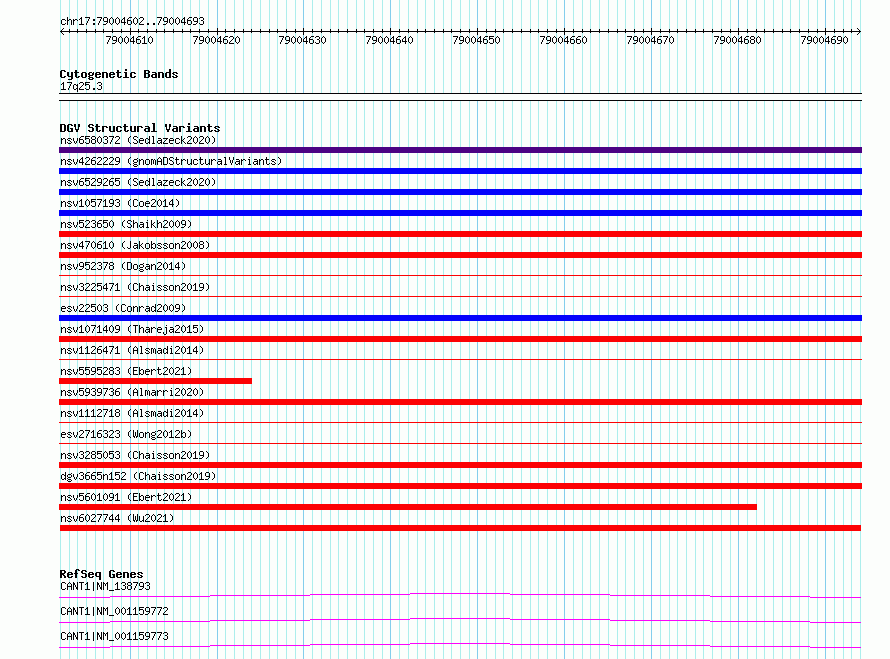Click the right arrow end of the ruler
890x659 pixels.
coord(859,32)
